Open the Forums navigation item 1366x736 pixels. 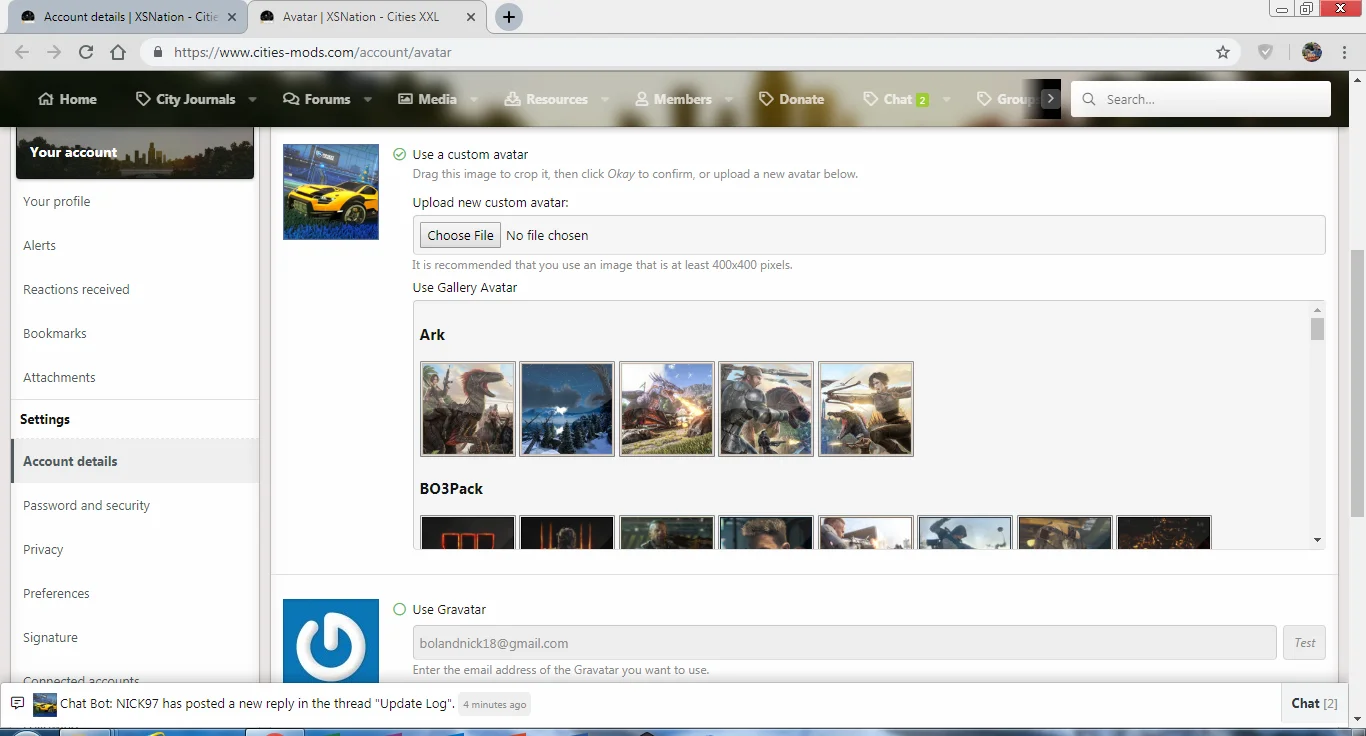[x=317, y=99]
